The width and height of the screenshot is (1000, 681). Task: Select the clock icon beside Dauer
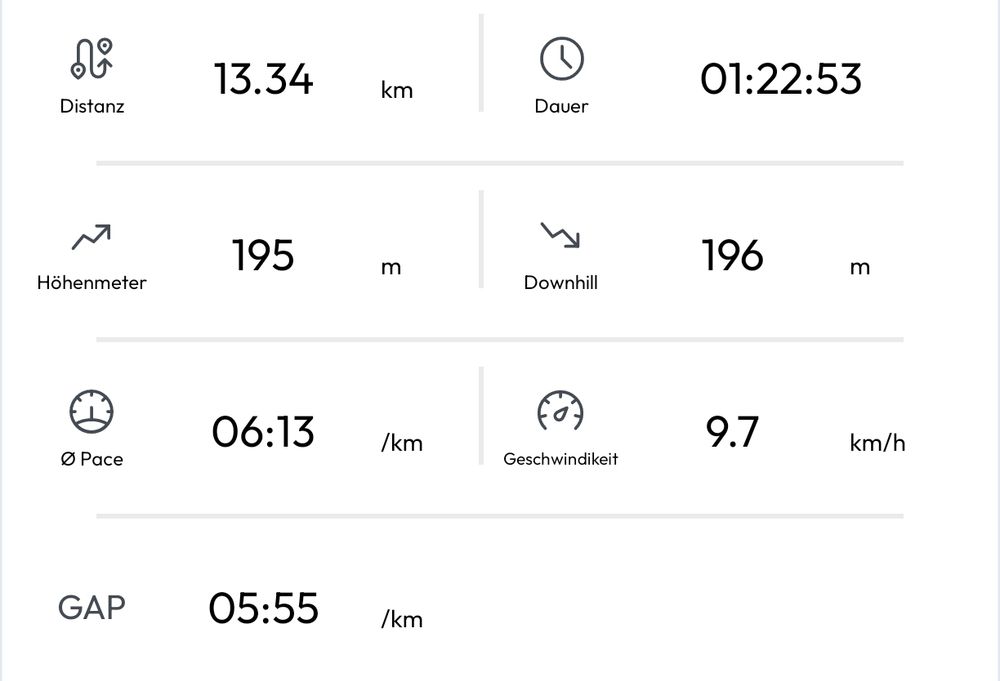click(x=562, y=60)
